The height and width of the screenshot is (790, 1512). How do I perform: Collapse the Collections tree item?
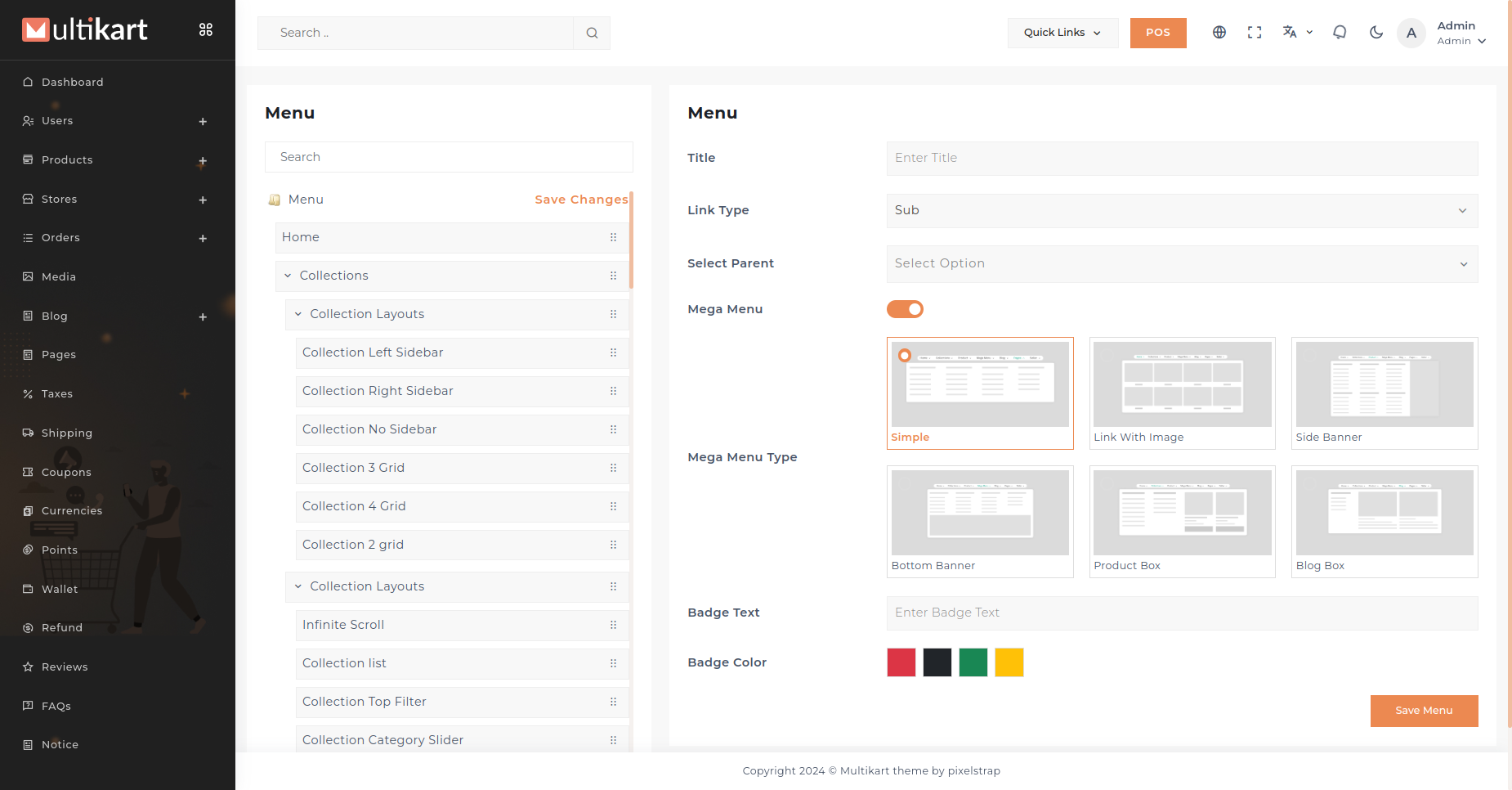pos(288,276)
